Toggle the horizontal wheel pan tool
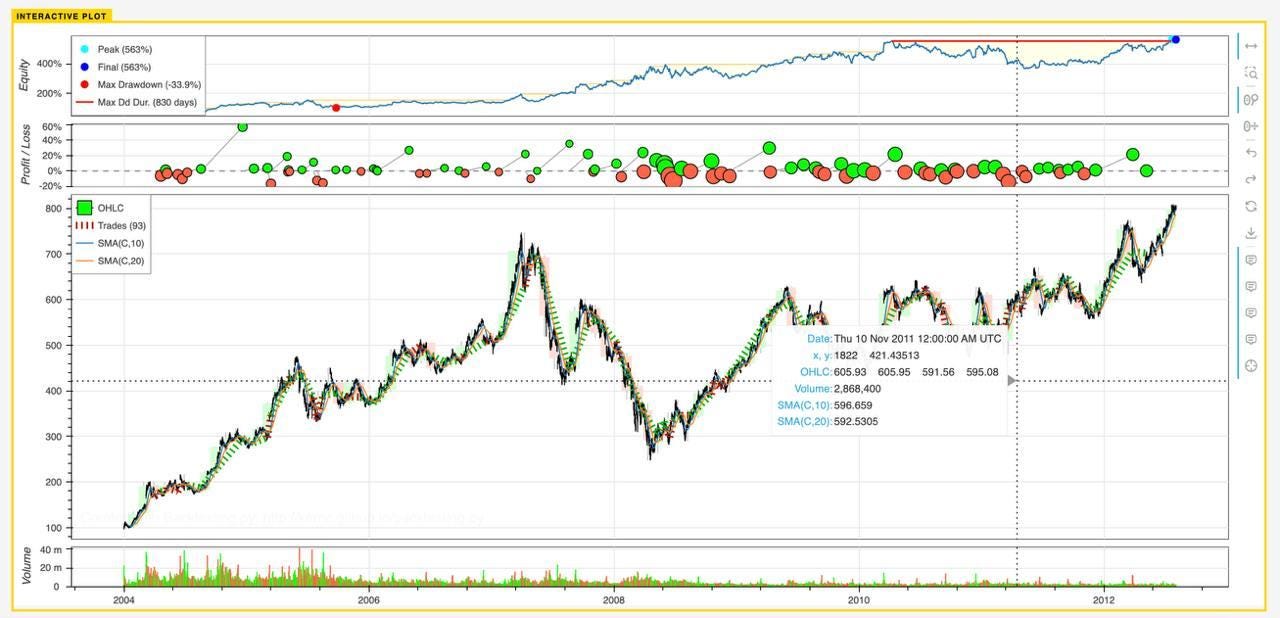1280x618 pixels. tap(1250, 126)
